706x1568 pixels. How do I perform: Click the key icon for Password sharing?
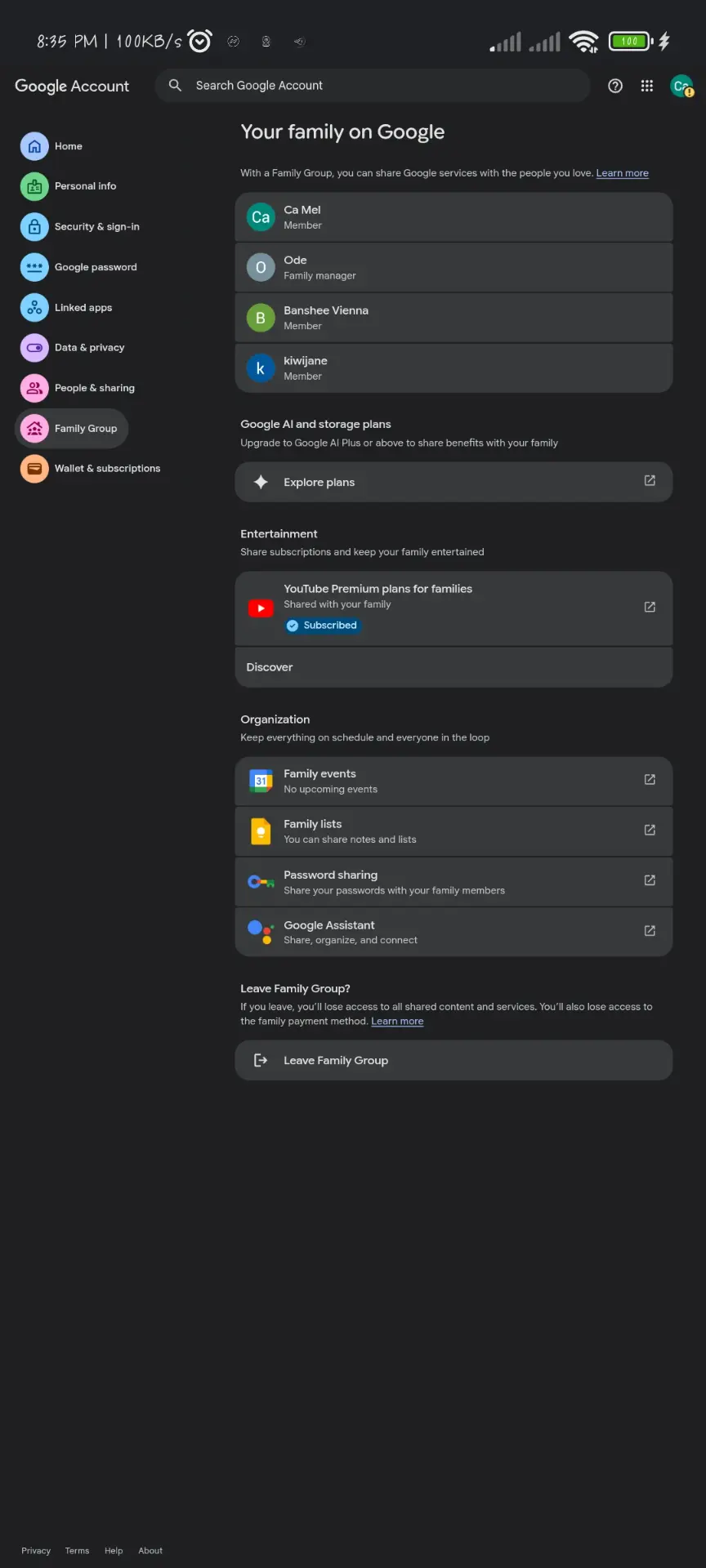coord(261,882)
